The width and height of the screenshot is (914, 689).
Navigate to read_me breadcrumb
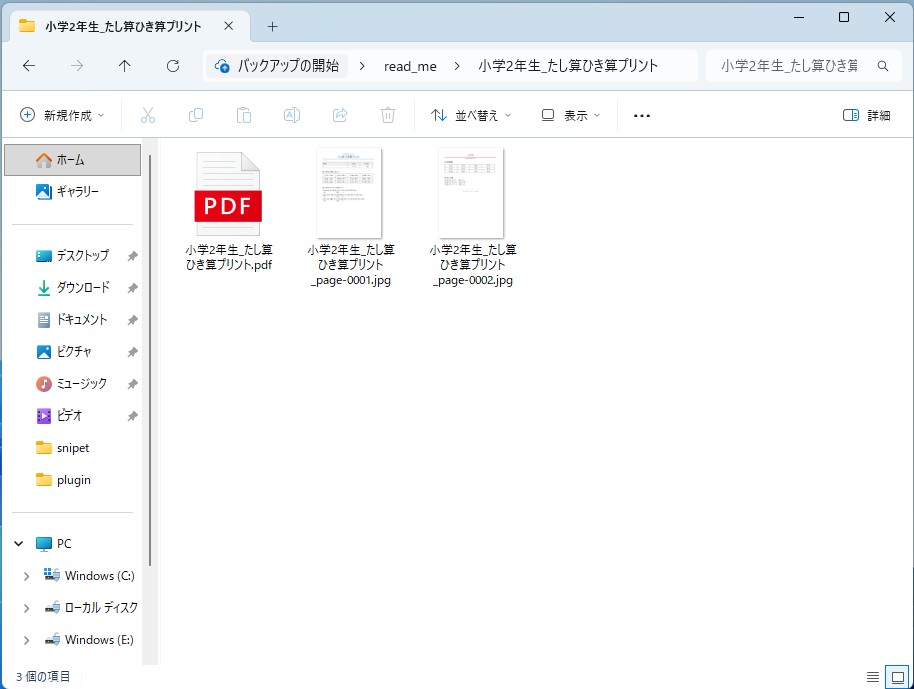pos(410,66)
